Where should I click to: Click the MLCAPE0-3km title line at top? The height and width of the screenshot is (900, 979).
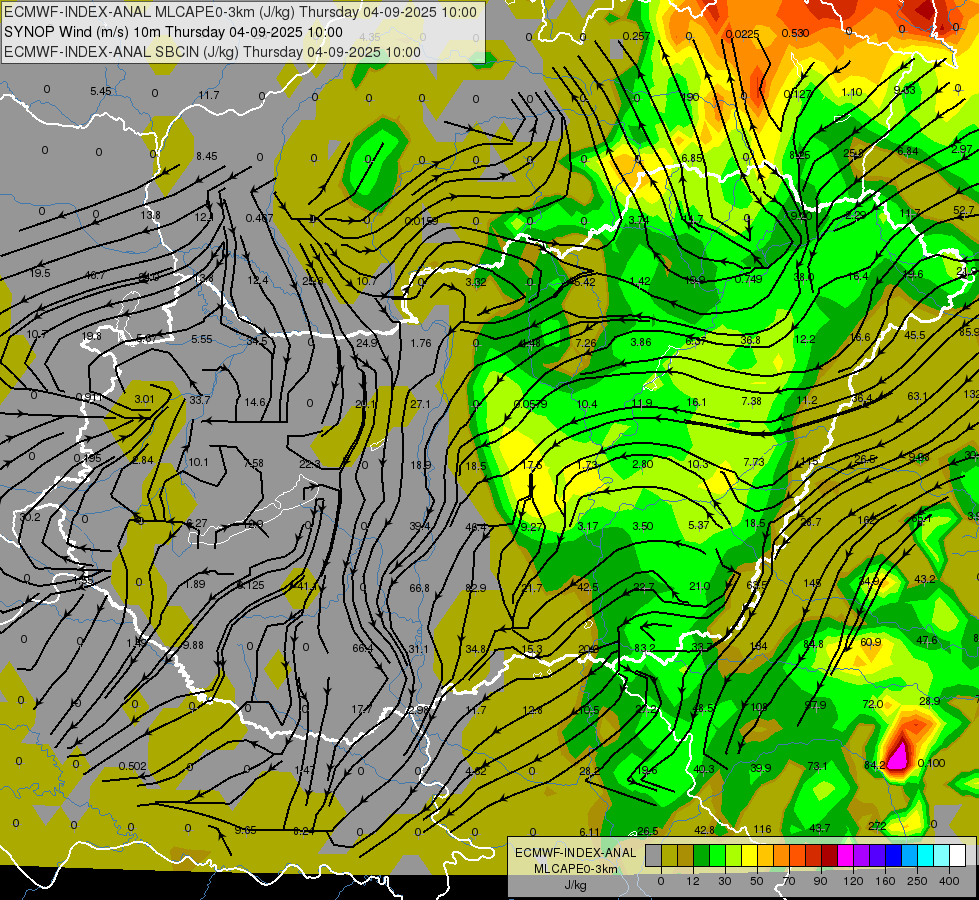tap(240, 12)
